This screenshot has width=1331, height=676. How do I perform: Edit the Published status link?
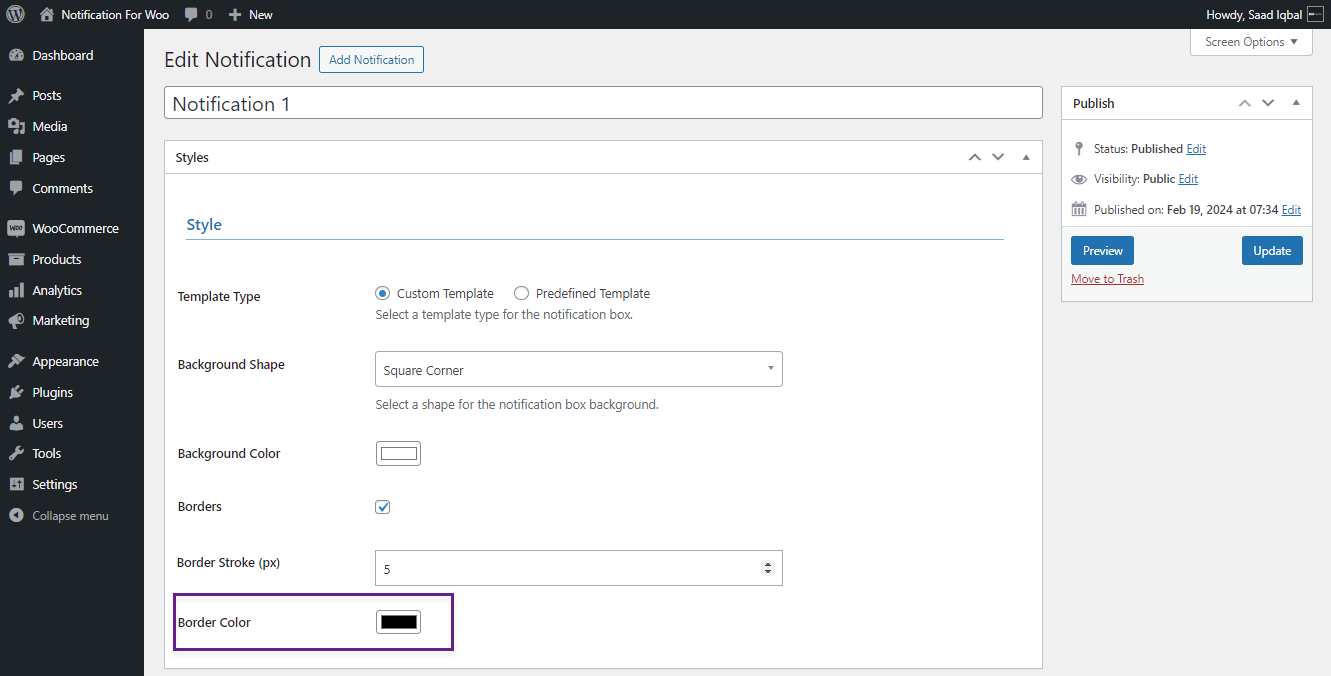click(x=1196, y=149)
